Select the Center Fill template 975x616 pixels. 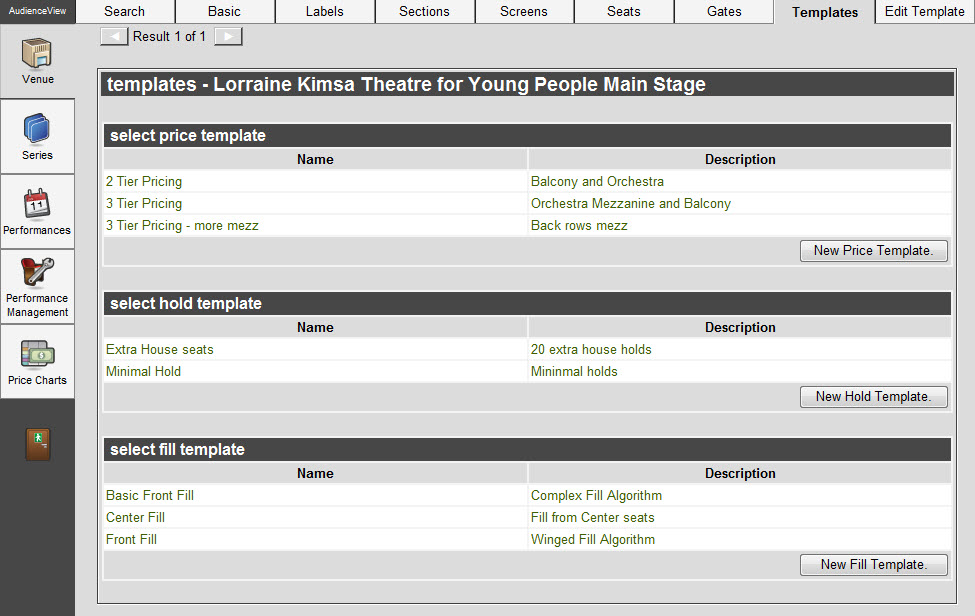pyautogui.click(x=135, y=517)
